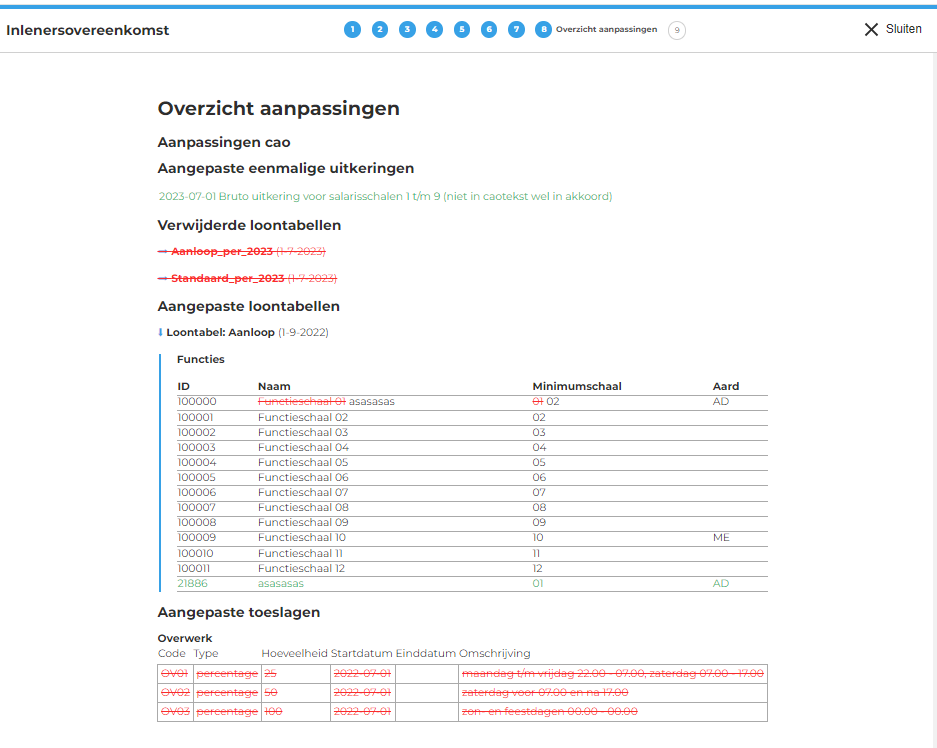This screenshot has width=937, height=748.
Task: Jump to step 2 in the progress bar
Action: [x=380, y=30]
